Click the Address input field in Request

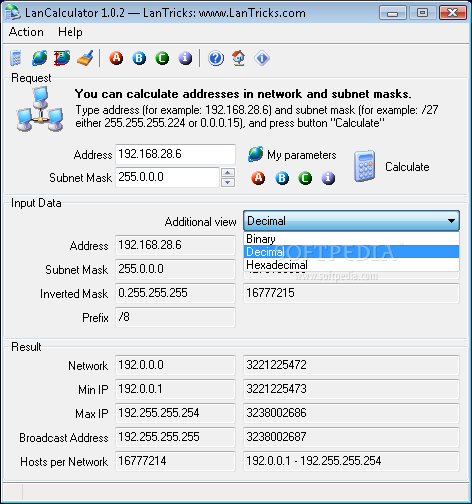[x=176, y=154]
